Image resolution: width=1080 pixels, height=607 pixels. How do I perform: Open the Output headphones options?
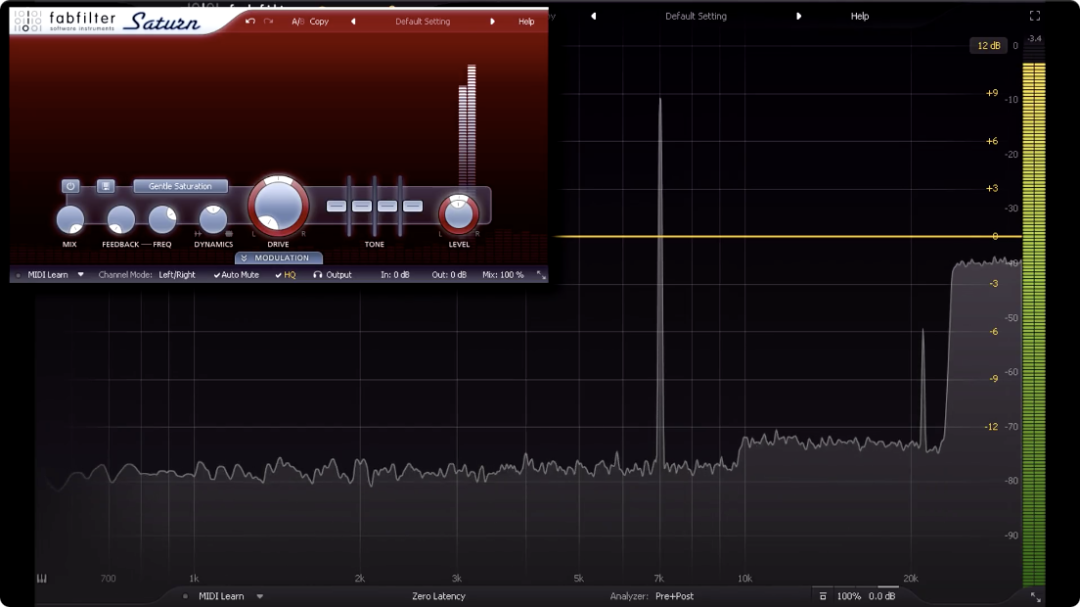332,275
